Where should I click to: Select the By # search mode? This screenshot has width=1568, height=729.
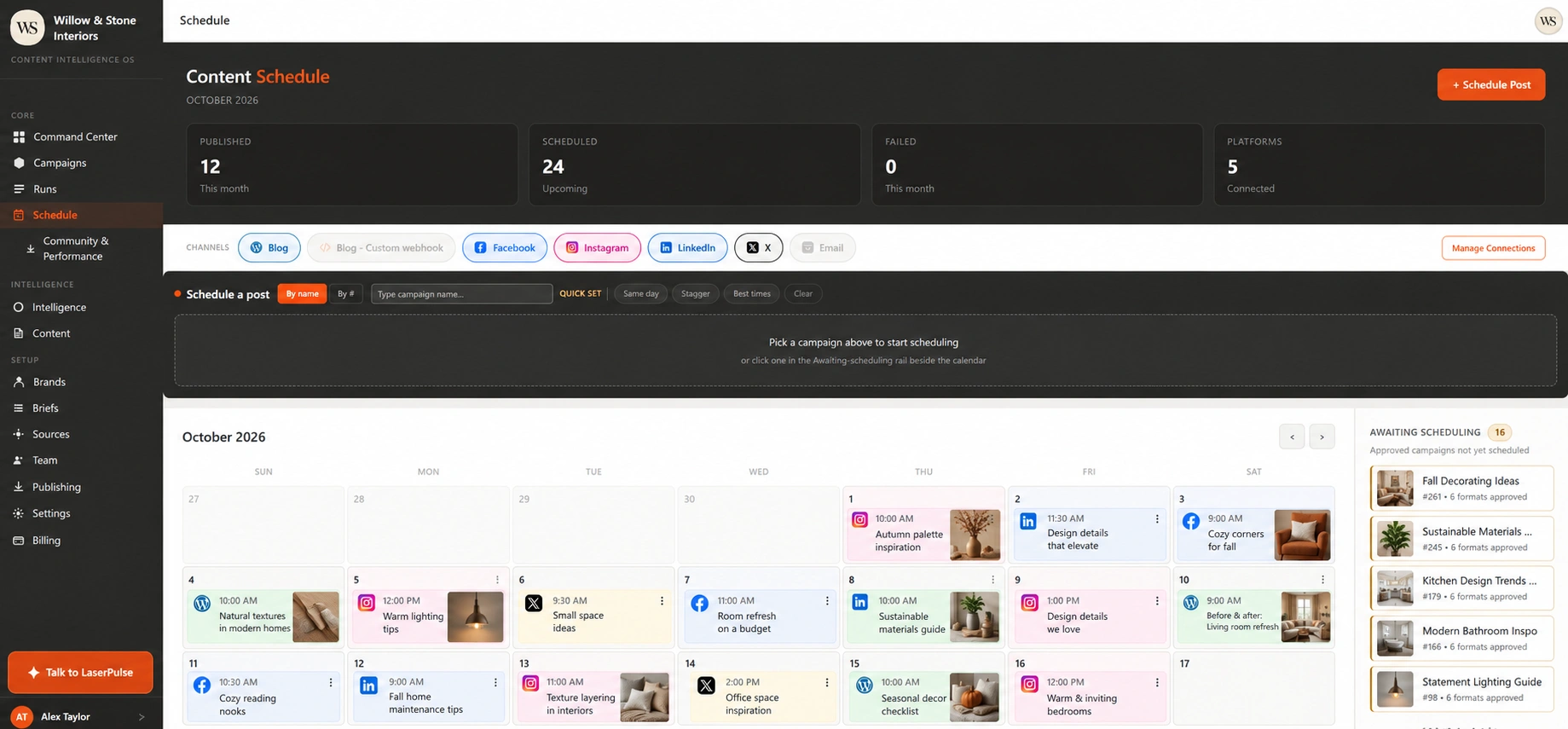coord(346,294)
